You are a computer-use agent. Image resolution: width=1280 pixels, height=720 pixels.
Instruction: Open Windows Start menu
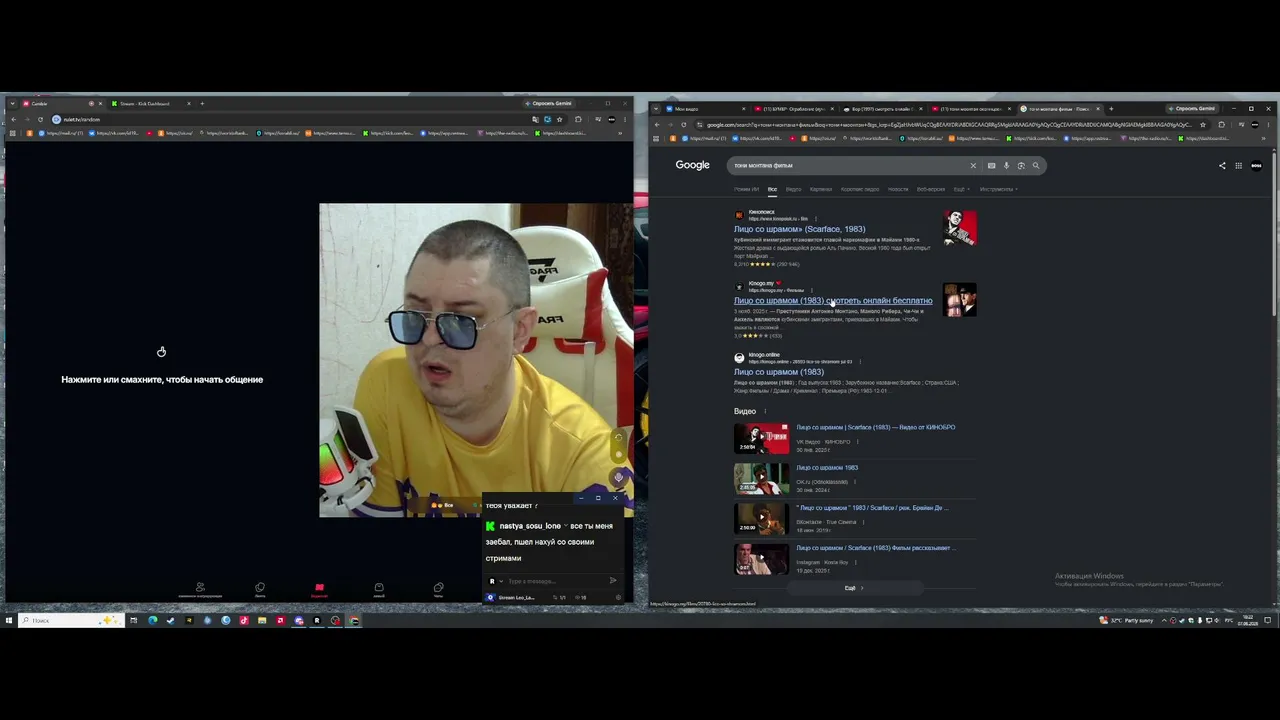(9, 620)
